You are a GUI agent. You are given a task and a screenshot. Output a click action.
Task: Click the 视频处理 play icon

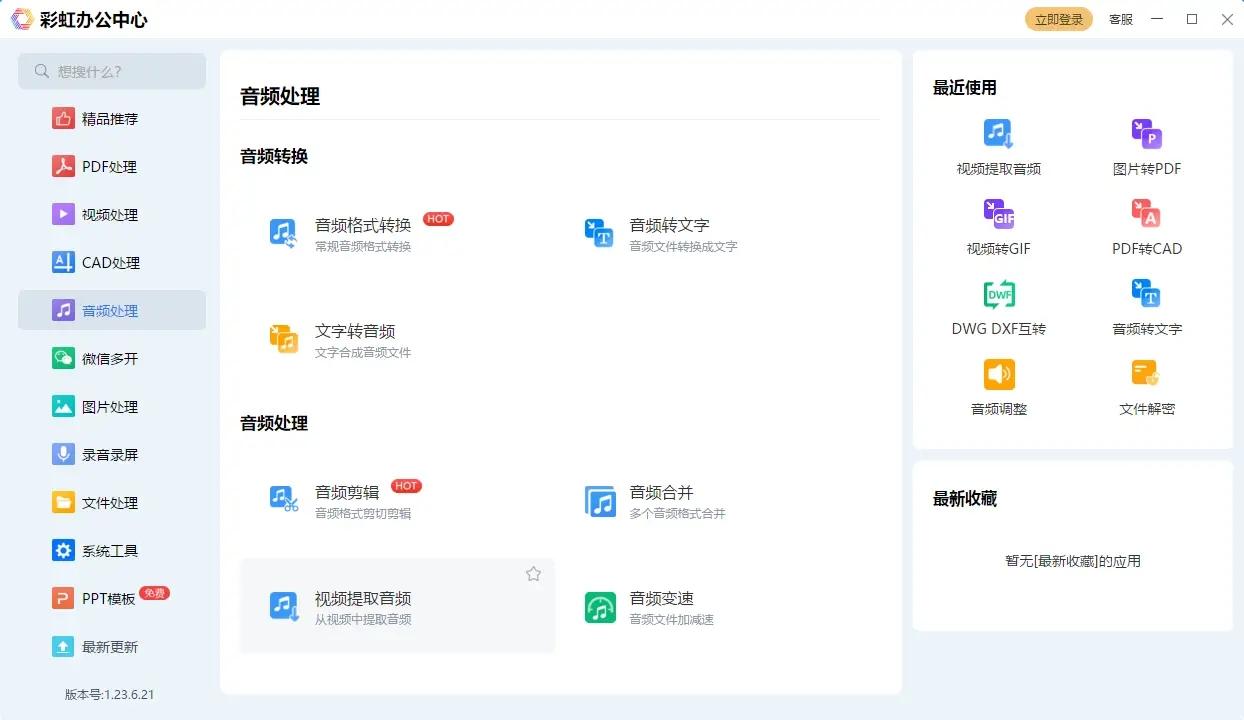click(x=64, y=215)
